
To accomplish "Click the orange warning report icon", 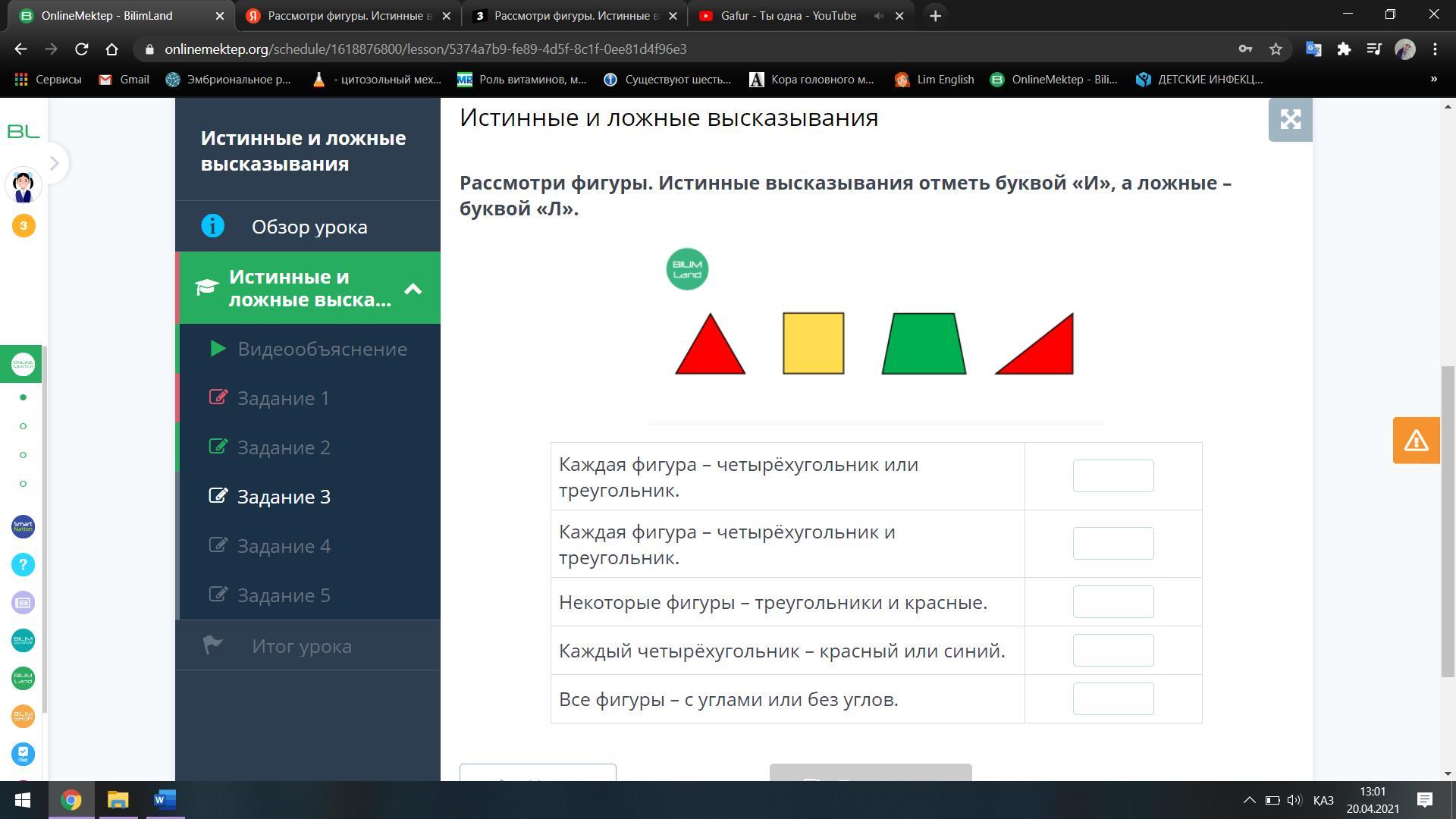I will [x=1416, y=441].
